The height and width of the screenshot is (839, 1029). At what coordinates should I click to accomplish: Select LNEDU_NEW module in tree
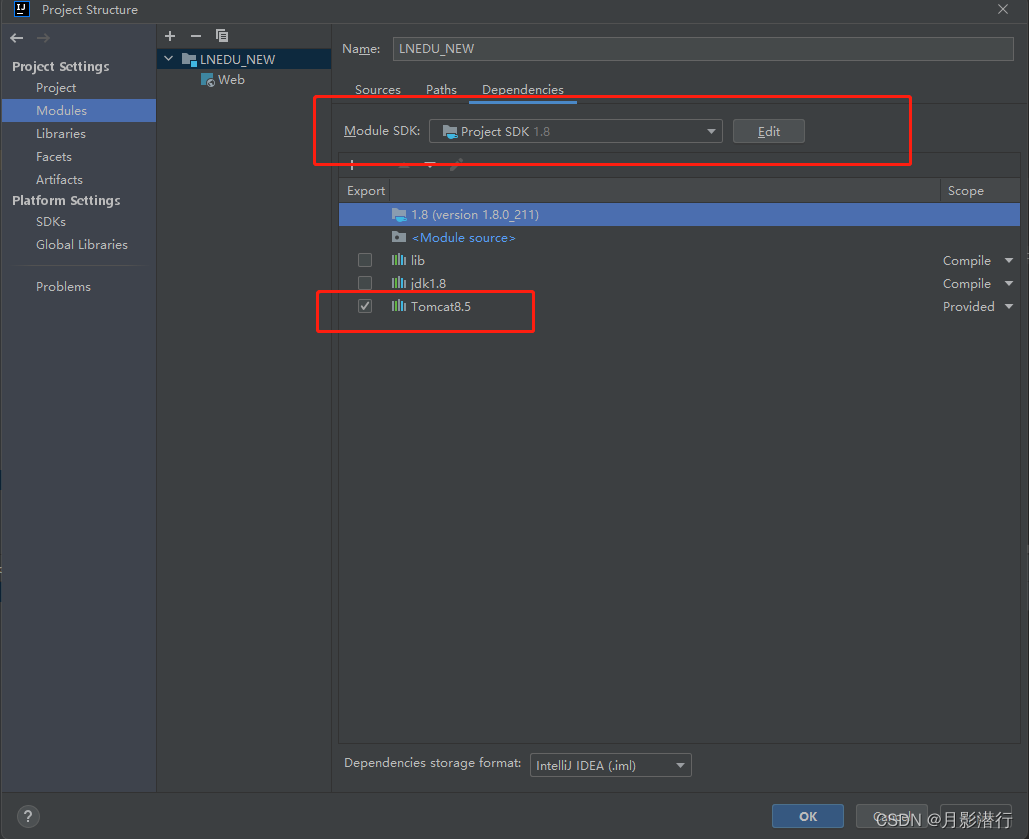point(244,59)
